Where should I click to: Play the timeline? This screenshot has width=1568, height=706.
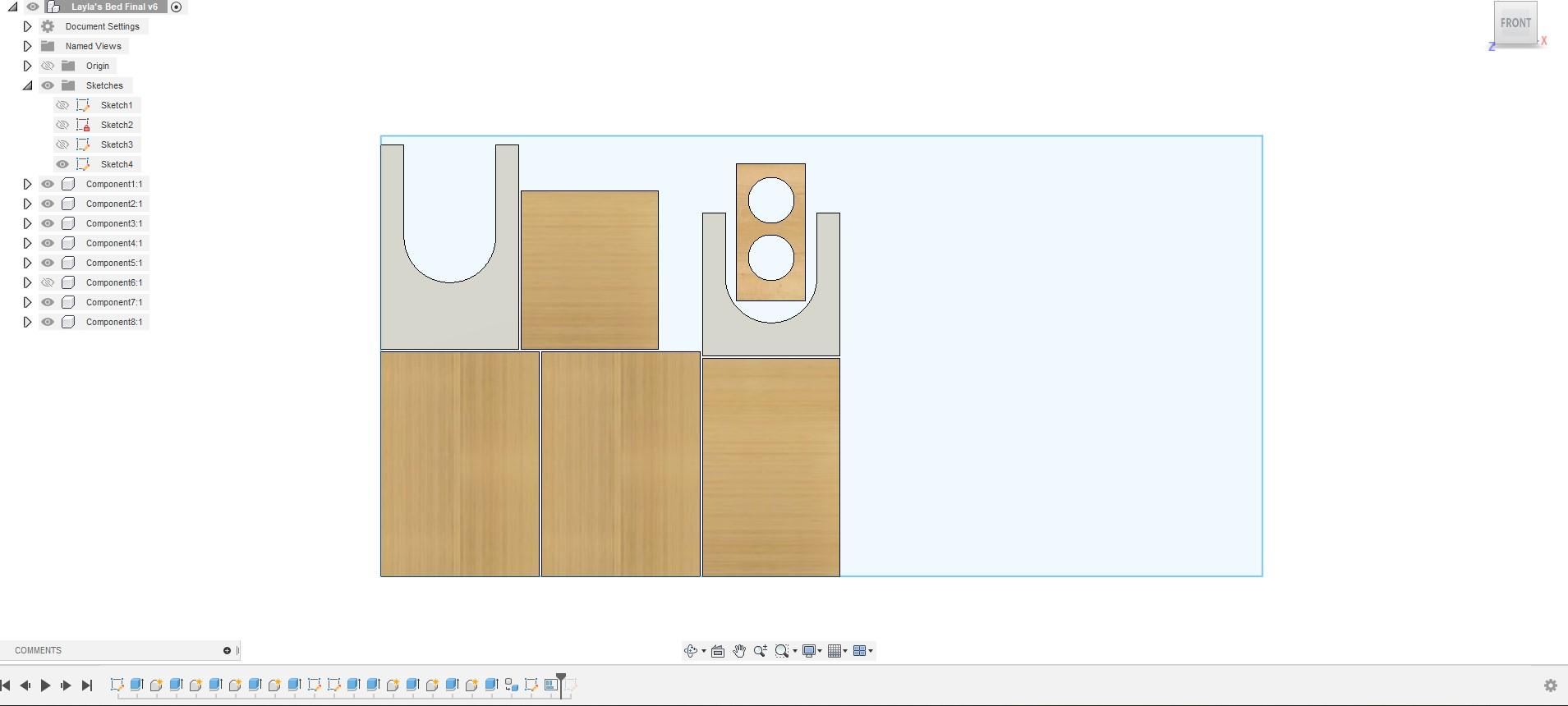[x=45, y=685]
